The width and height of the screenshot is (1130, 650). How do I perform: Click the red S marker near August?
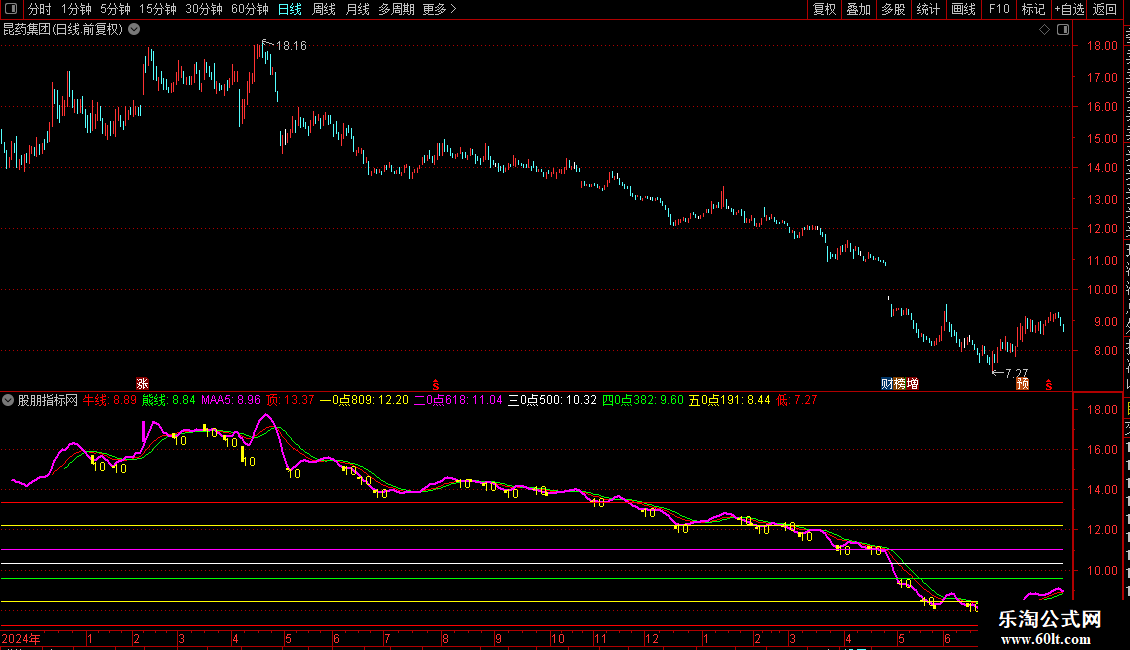tap(435, 385)
